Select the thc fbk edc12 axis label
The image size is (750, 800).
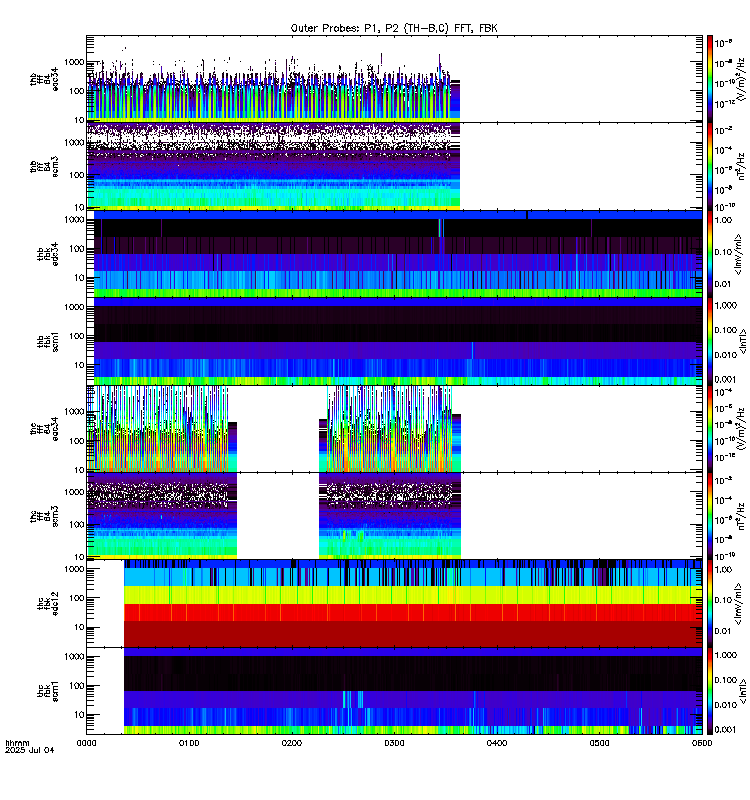point(48,603)
